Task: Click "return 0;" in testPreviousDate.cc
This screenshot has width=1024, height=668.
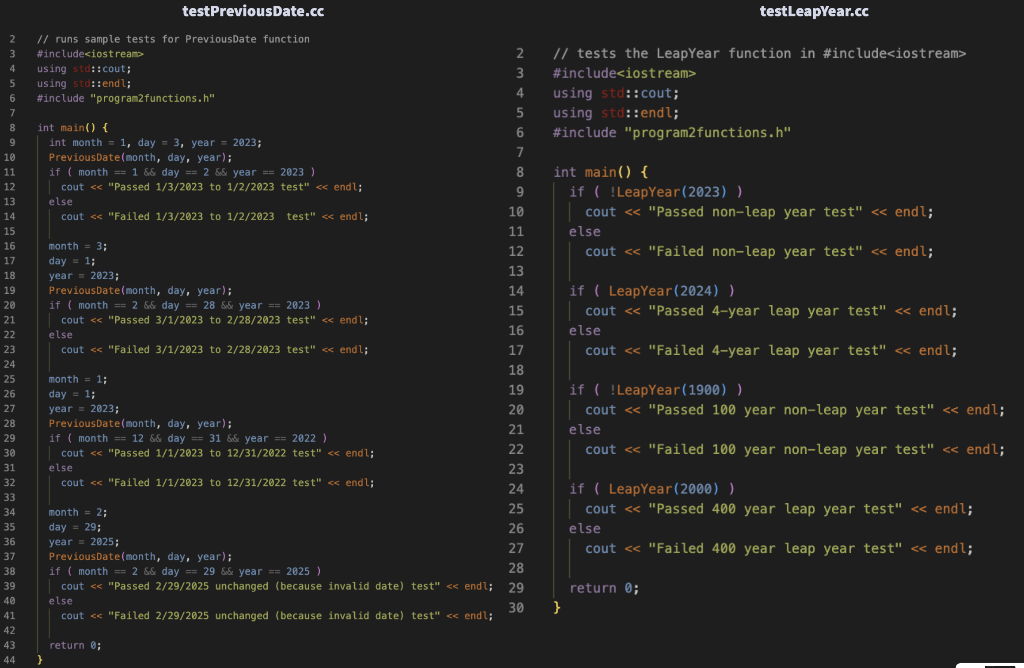Action: point(75,645)
